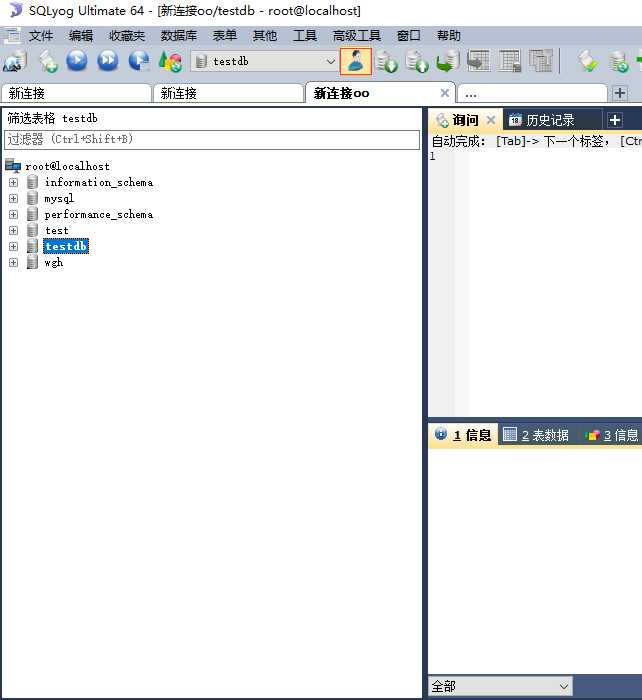Image resolution: width=642 pixels, height=700 pixels.
Task: Click the overlapping tables toolbar icon
Action: pos(541,61)
